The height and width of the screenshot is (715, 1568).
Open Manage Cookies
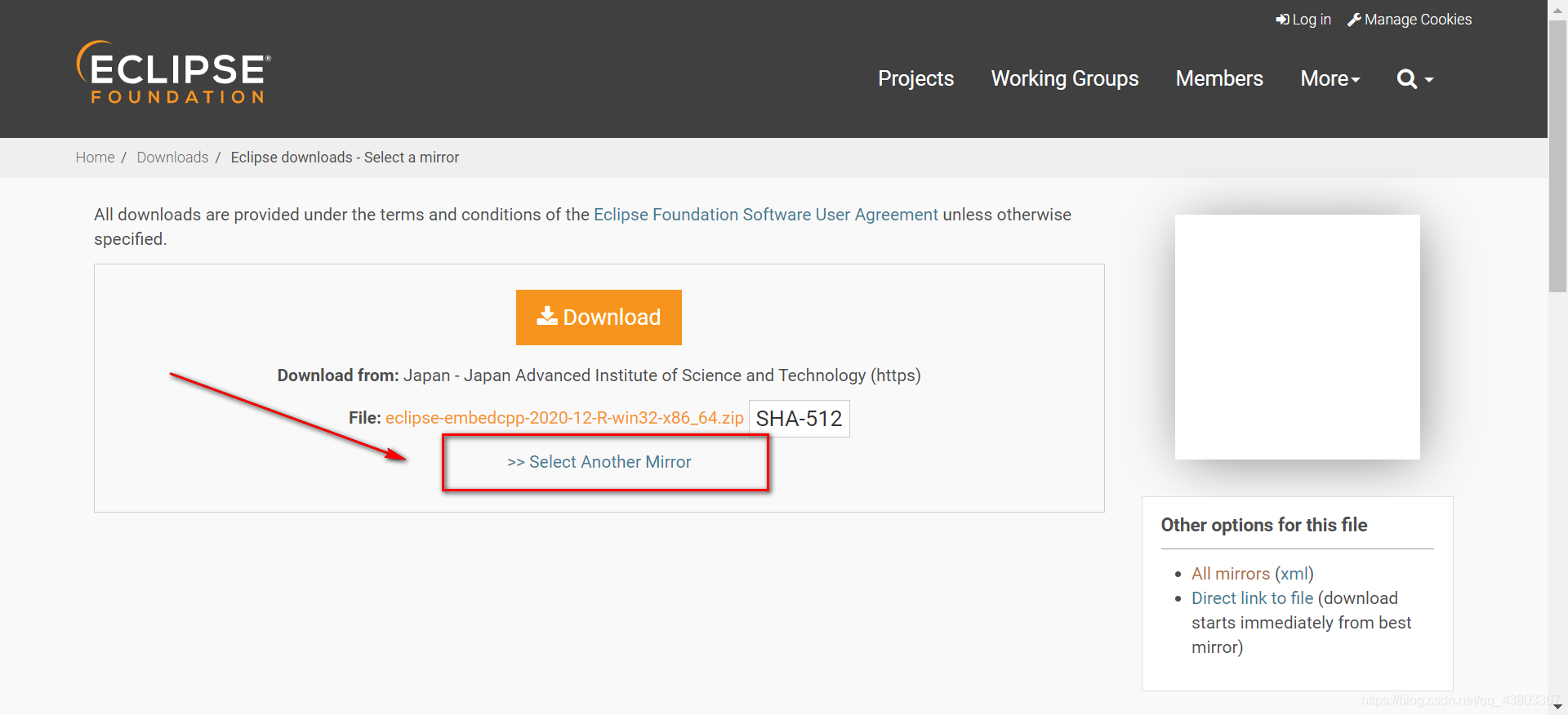click(x=1410, y=20)
